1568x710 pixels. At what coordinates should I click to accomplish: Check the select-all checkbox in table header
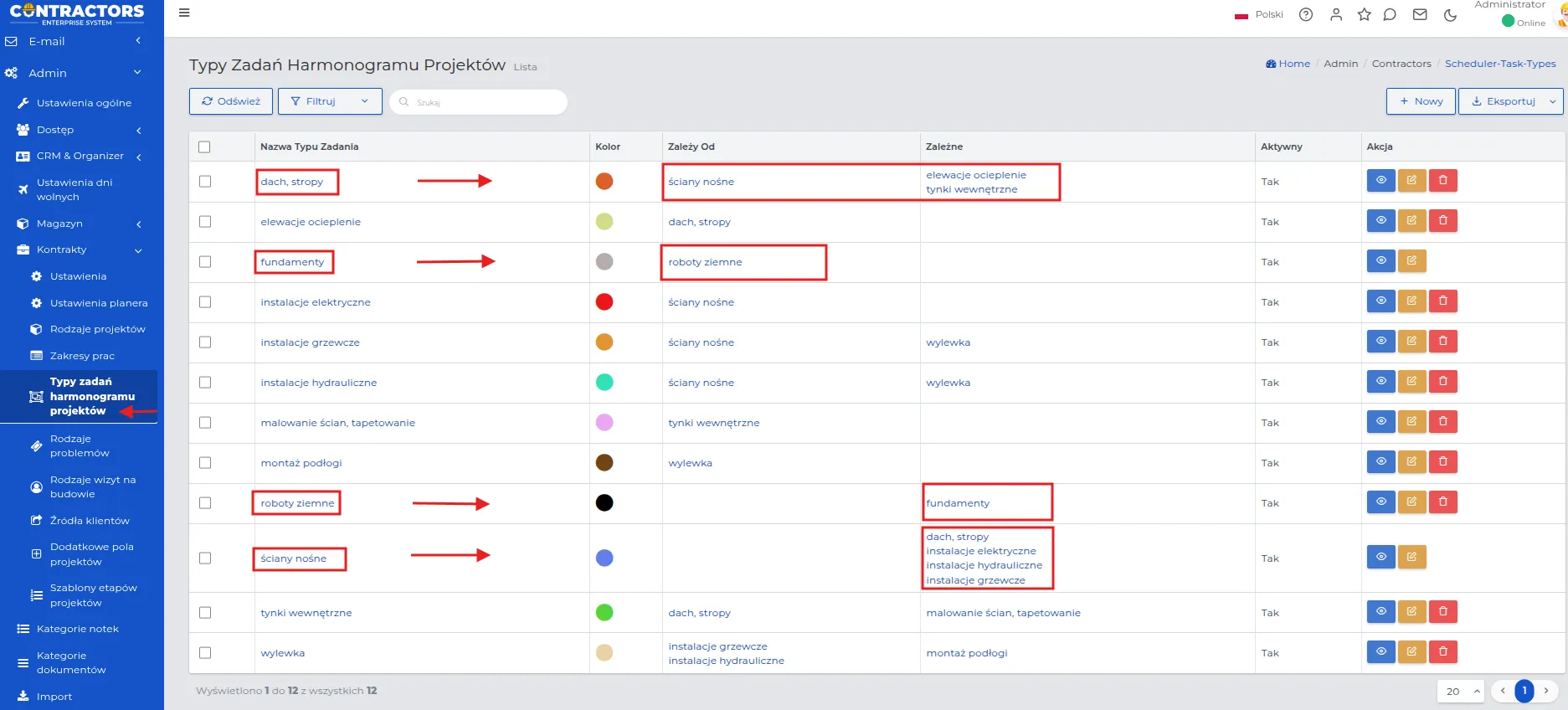(x=204, y=147)
